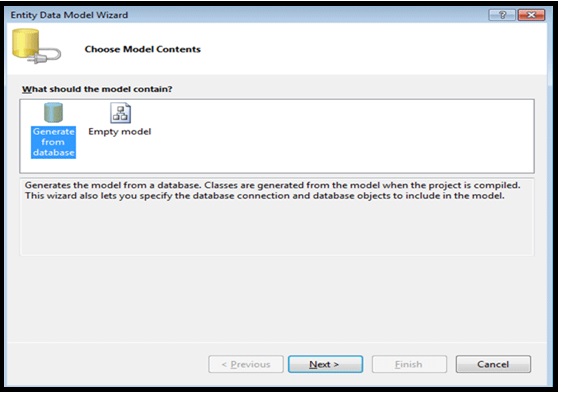
Task: Click the What should the model contain label
Action: (97, 89)
